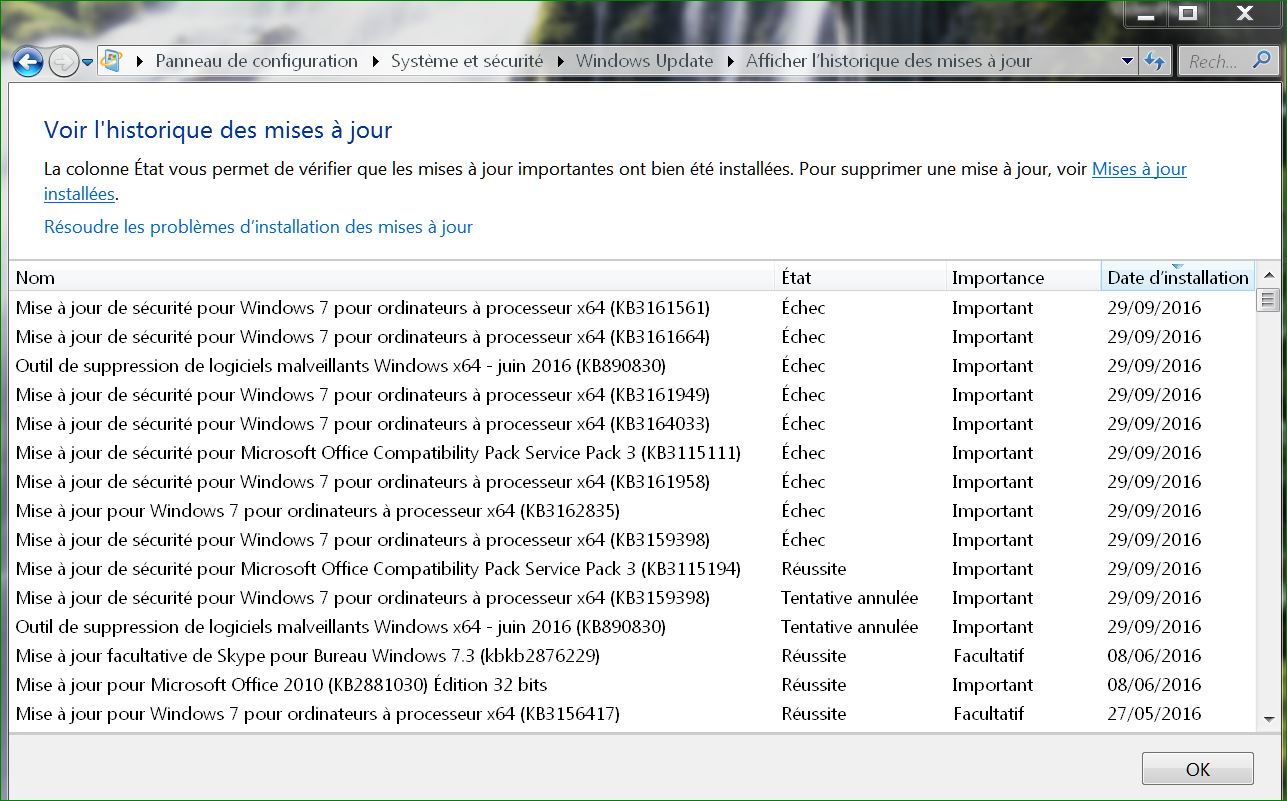
Task: Maximize the window
Action: coord(1187,13)
